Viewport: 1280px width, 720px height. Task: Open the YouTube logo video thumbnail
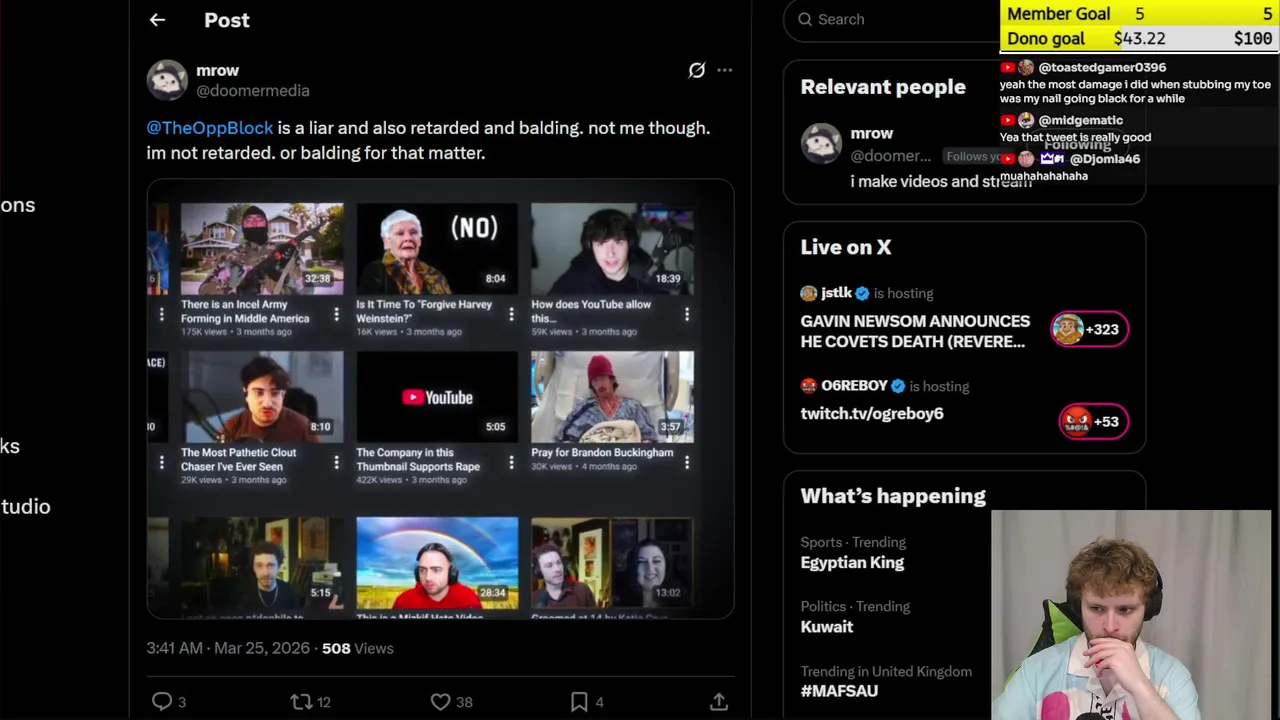(x=437, y=396)
